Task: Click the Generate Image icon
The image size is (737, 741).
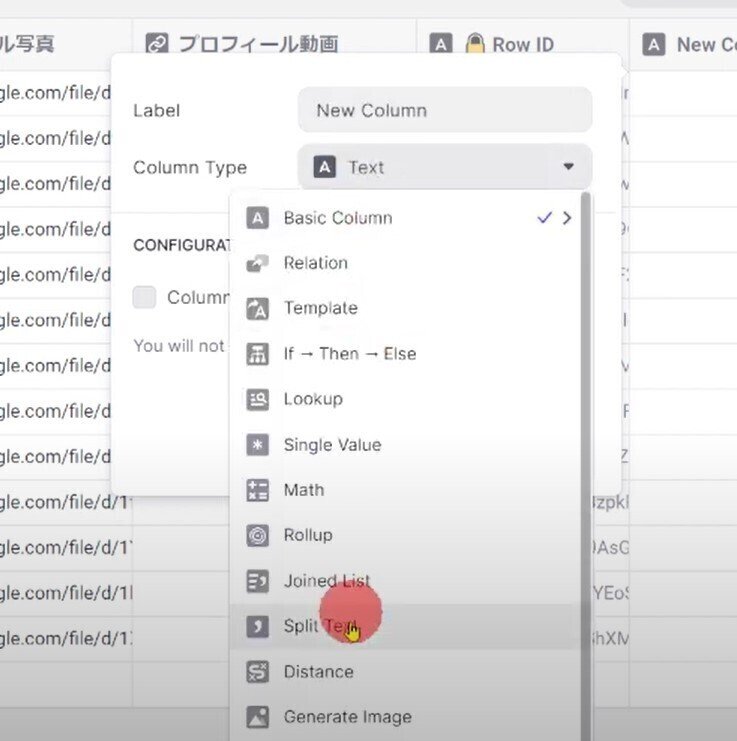Action: 257,717
